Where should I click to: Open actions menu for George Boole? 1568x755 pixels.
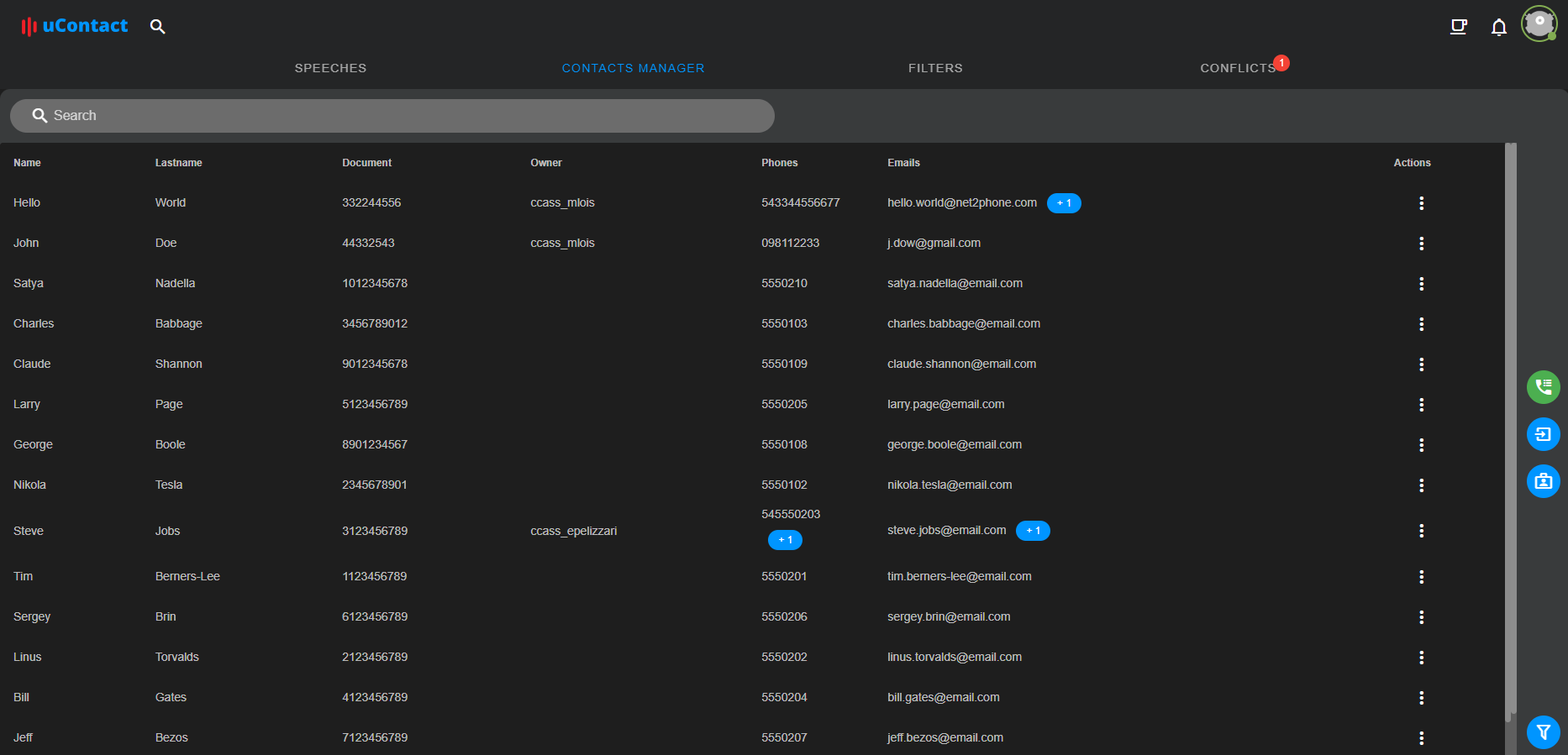point(1421,445)
